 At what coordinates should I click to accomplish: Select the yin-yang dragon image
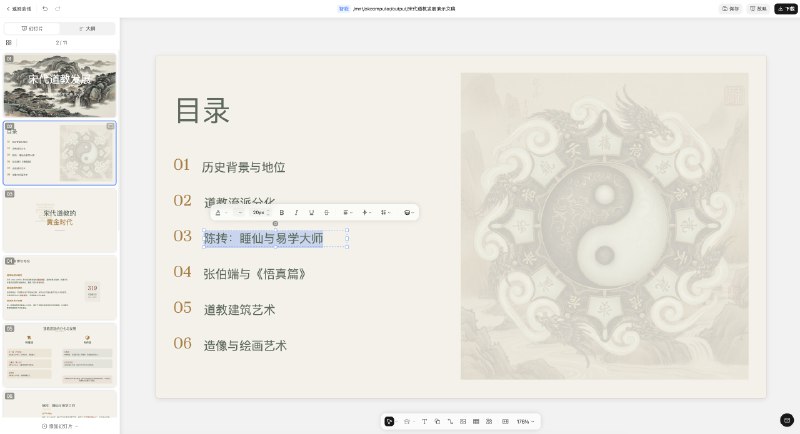(605, 226)
